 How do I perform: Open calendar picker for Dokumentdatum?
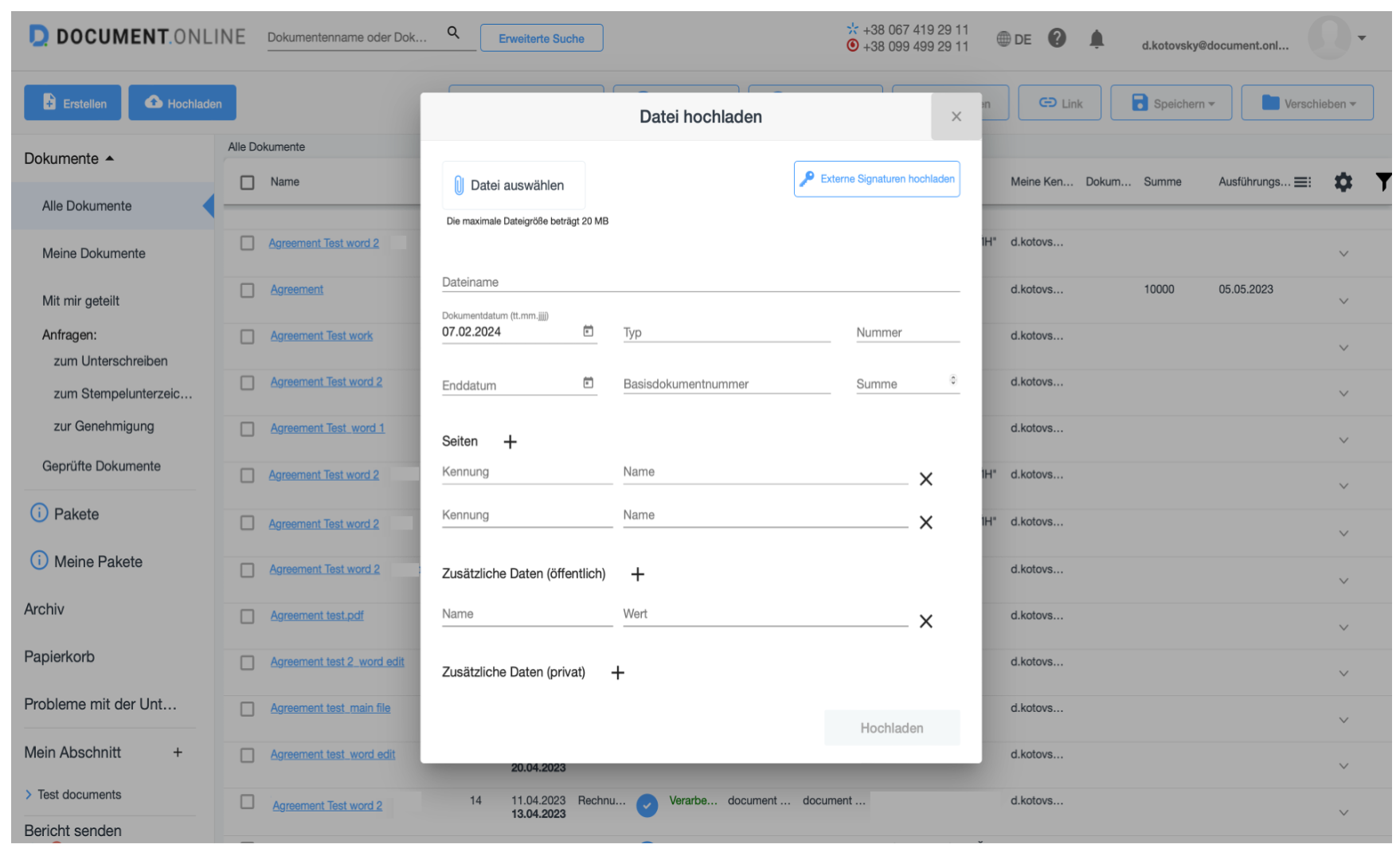pyautogui.click(x=589, y=331)
